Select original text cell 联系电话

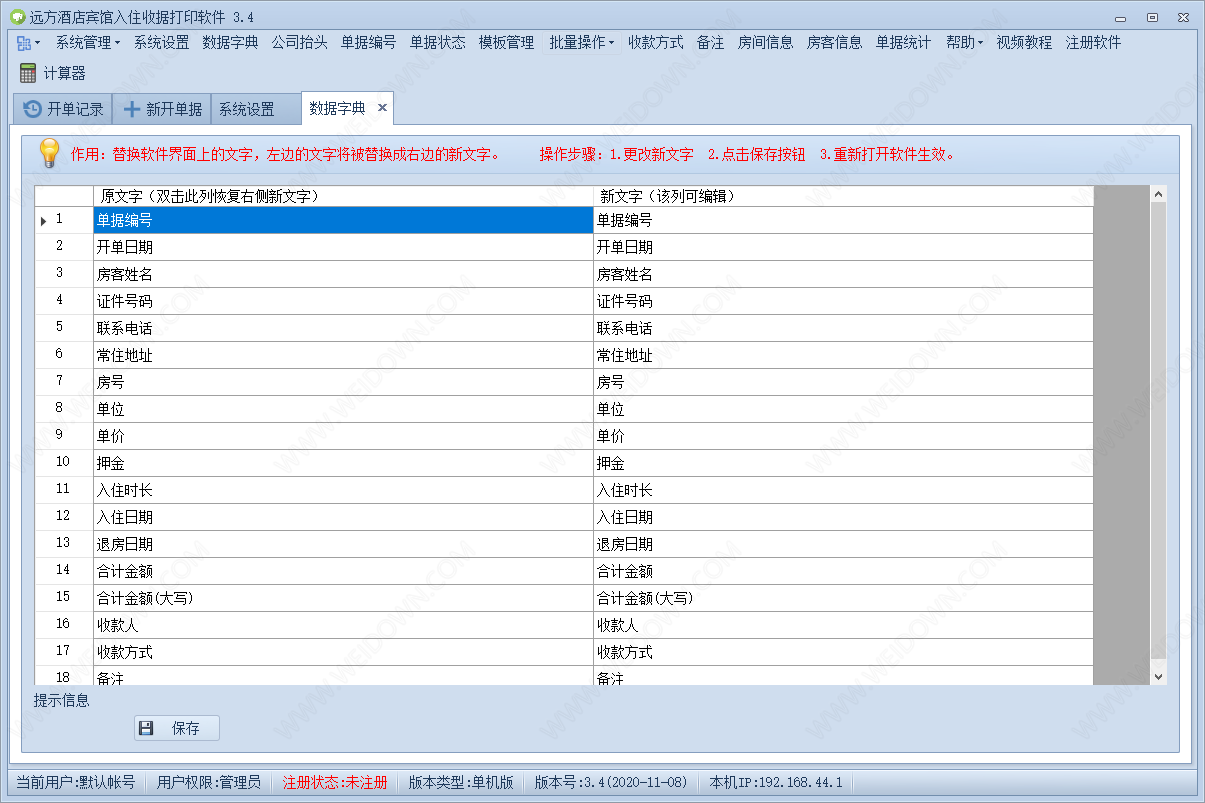343,328
